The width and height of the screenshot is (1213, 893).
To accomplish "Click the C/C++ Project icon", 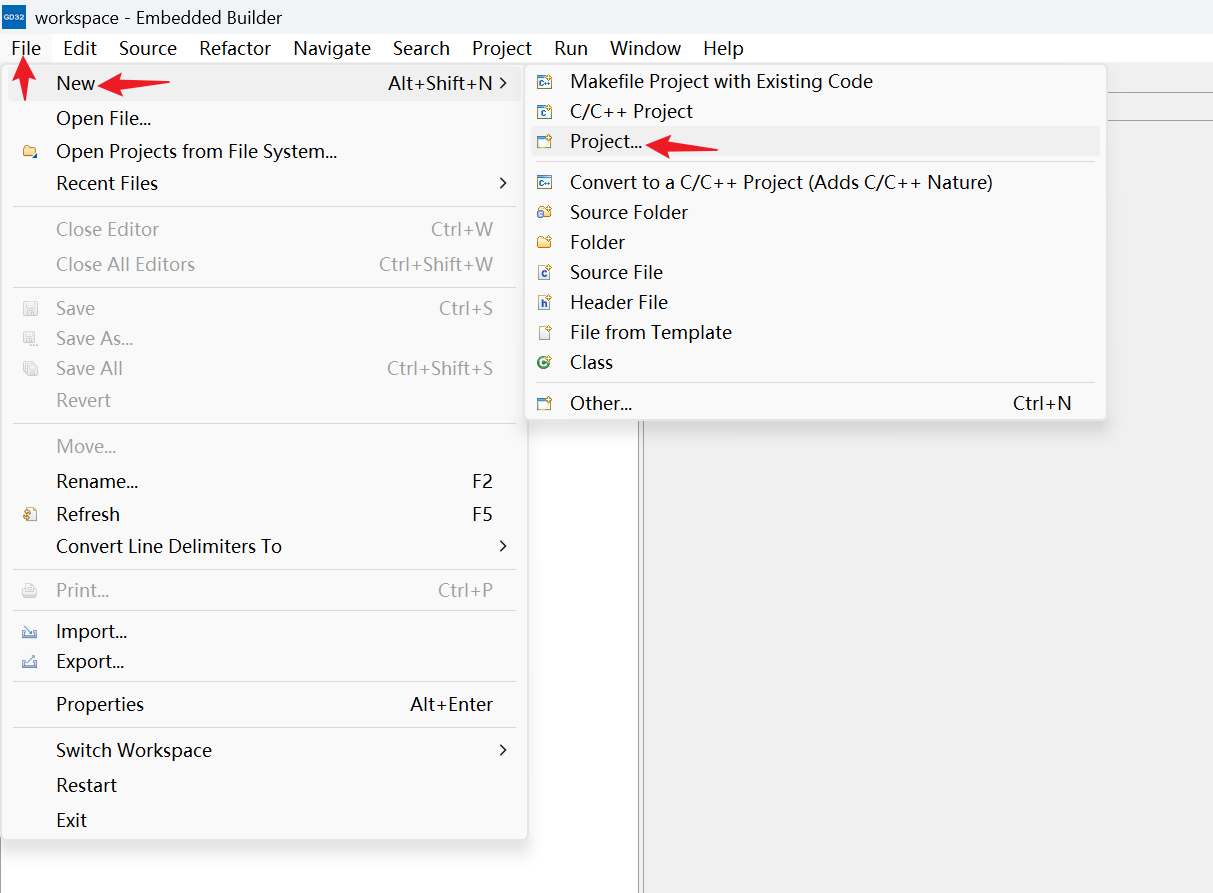I will coord(545,112).
